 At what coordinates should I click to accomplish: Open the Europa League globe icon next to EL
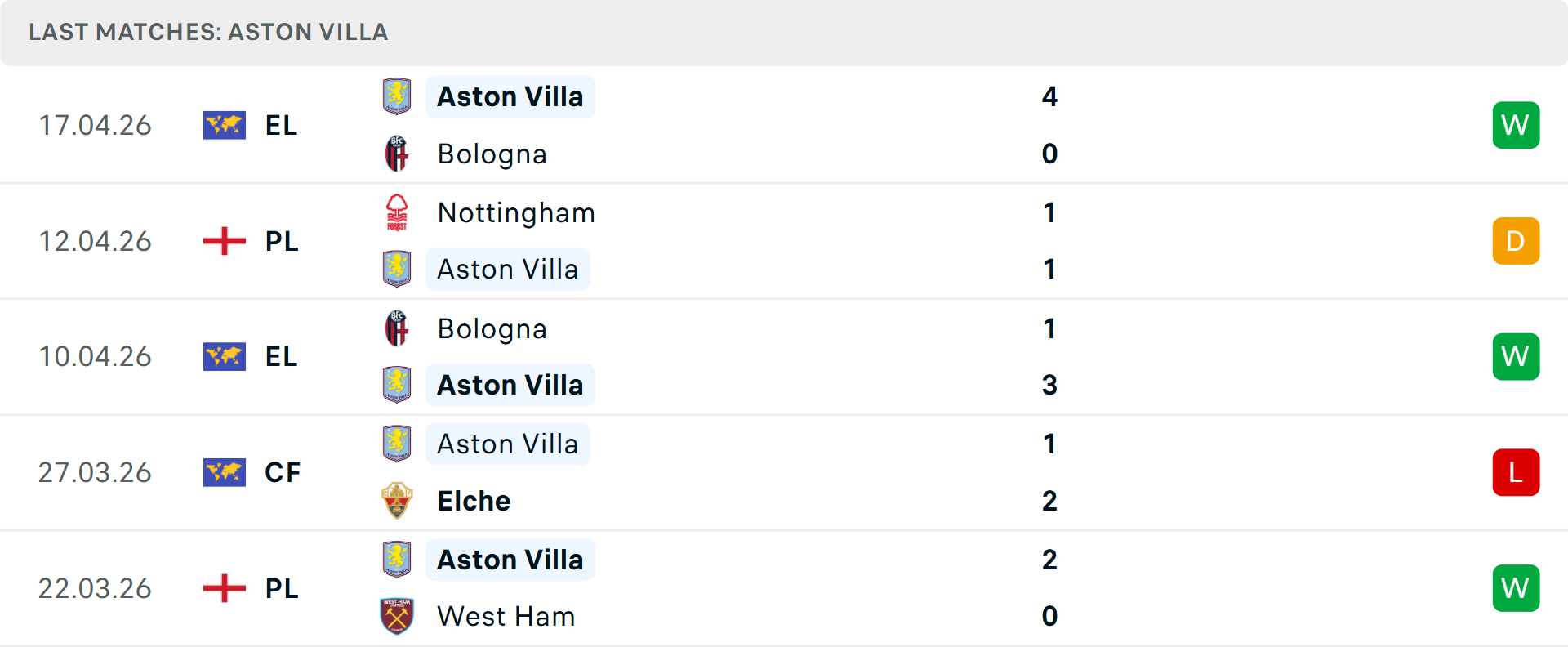tap(224, 125)
